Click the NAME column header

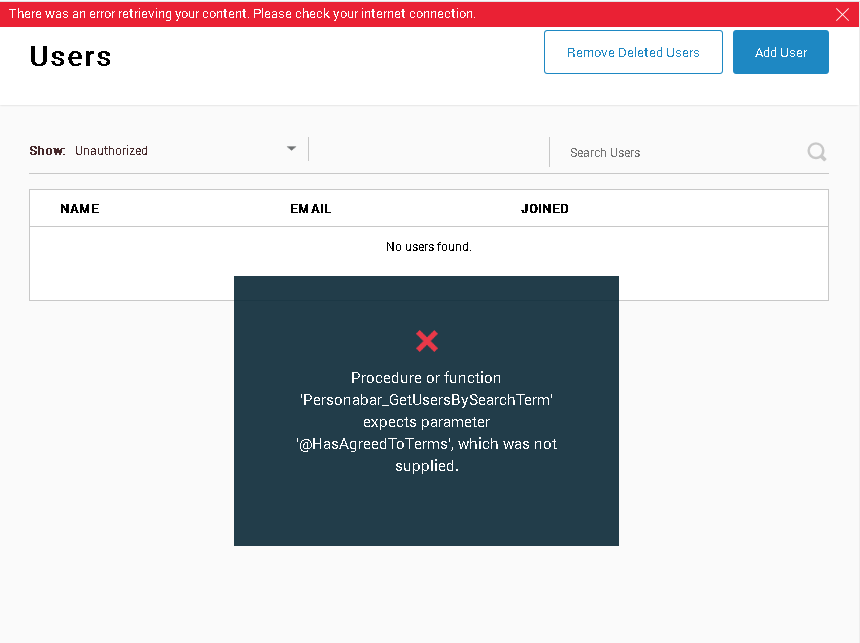pos(80,208)
